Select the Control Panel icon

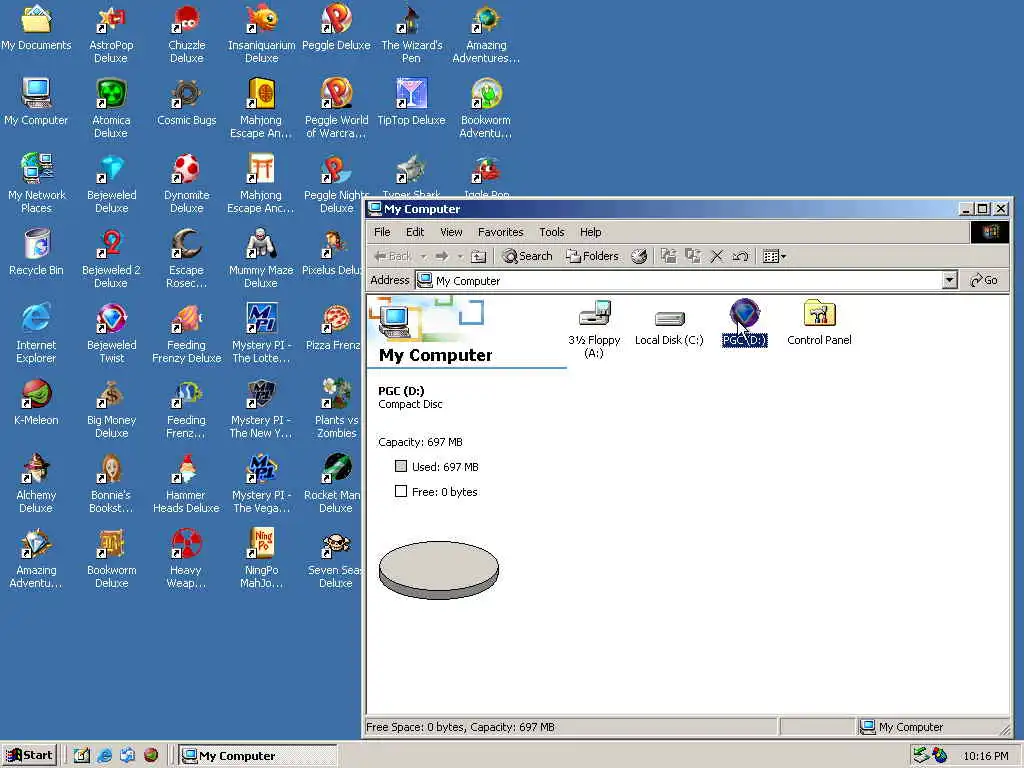point(819,323)
